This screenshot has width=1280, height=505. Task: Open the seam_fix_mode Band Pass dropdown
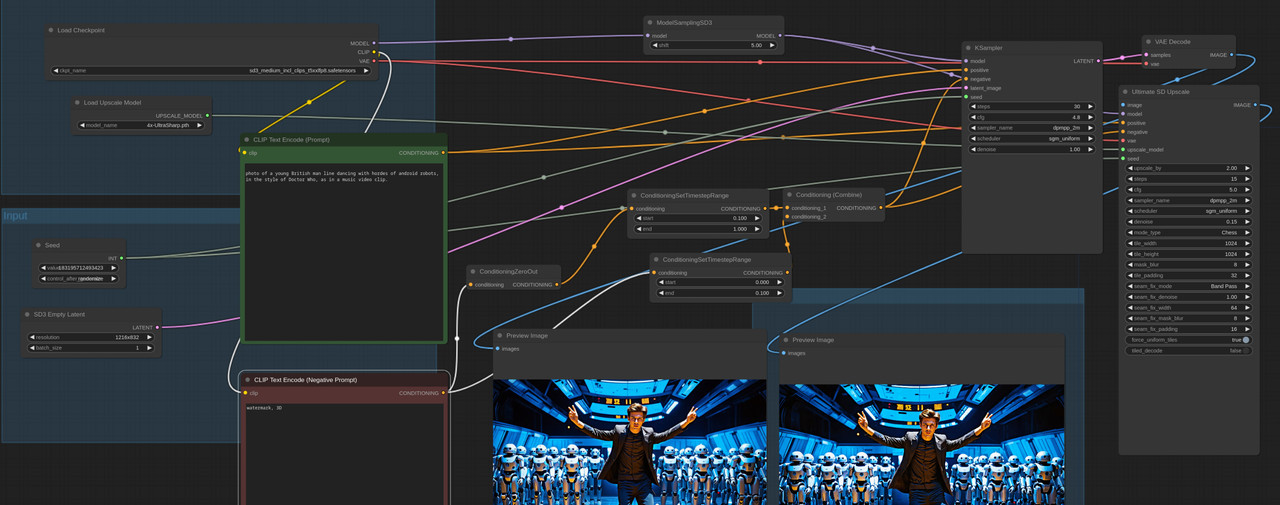pos(1188,286)
